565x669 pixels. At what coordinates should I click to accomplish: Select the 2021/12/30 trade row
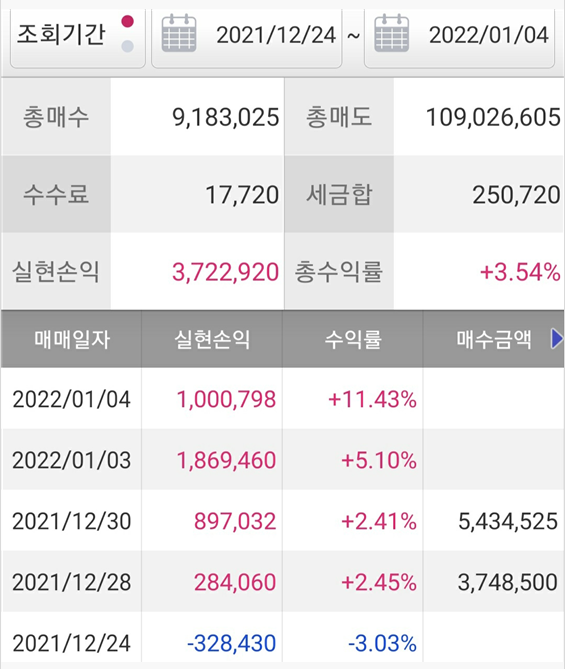click(x=282, y=521)
